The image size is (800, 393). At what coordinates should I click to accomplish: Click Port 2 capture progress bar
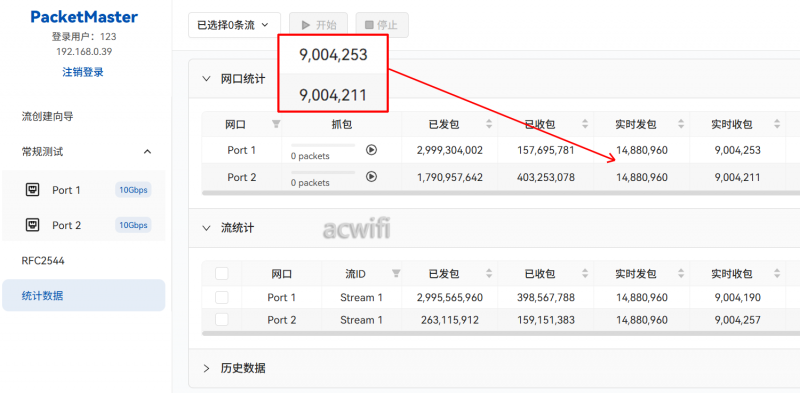[322, 173]
